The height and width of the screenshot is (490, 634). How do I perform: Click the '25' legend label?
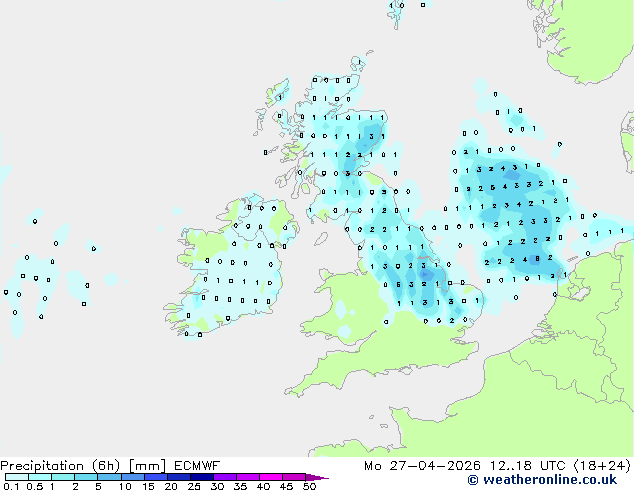click(194, 486)
